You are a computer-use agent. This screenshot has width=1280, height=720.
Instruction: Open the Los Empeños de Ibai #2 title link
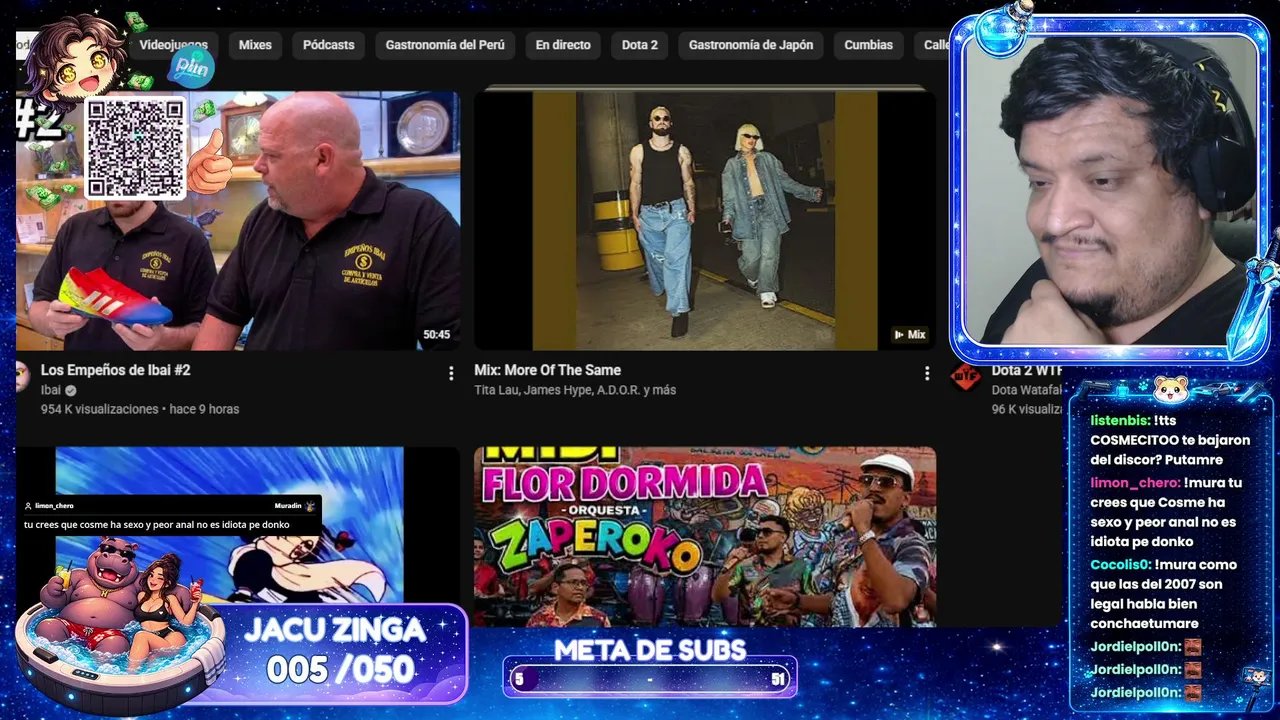(x=116, y=370)
